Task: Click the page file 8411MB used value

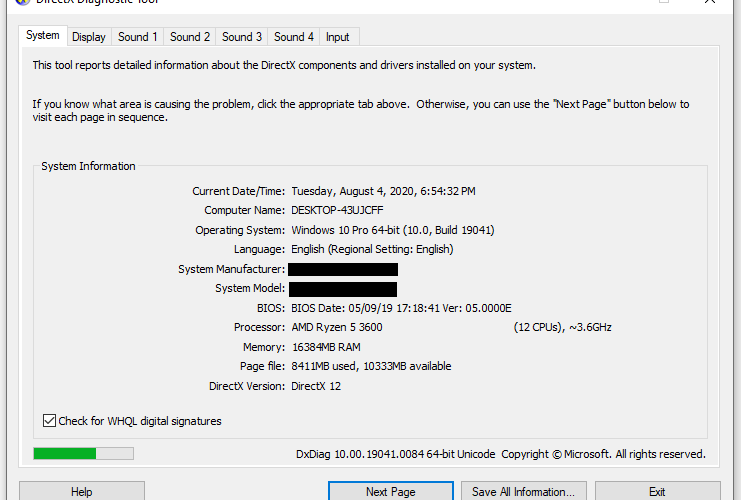Action: tap(371, 366)
